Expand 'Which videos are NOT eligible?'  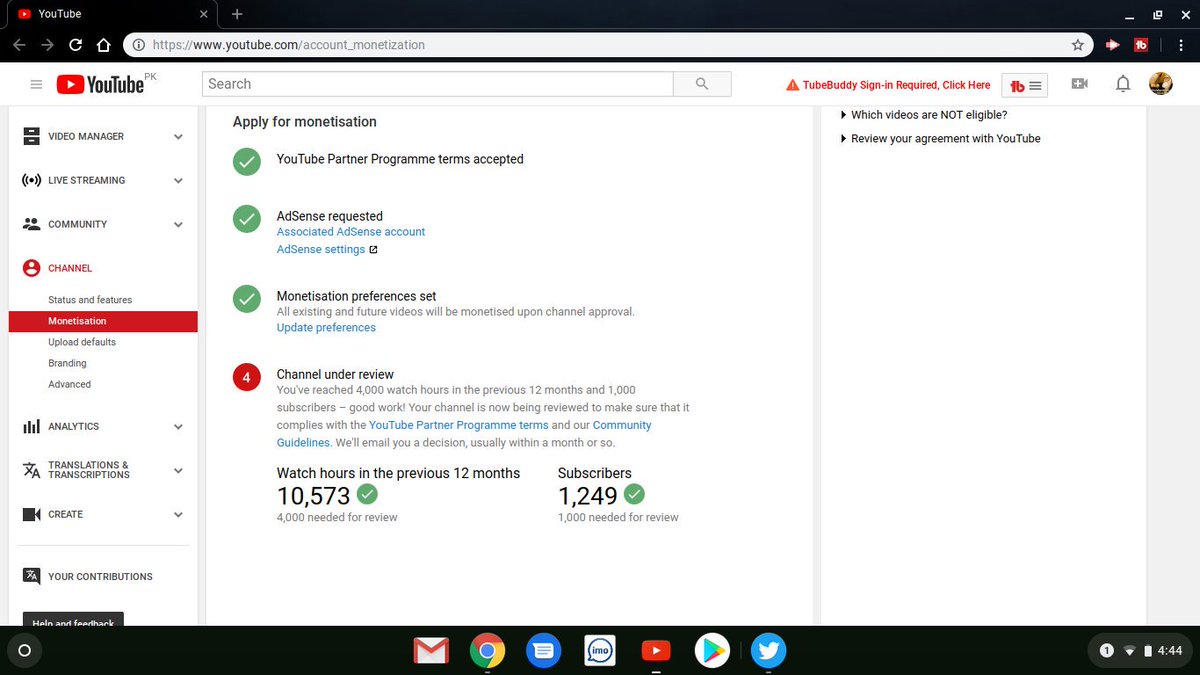tap(924, 115)
